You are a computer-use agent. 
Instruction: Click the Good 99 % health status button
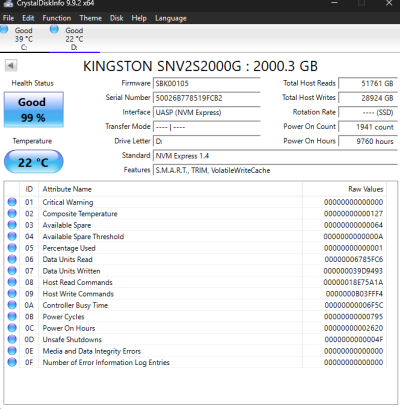pyautogui.click(x=33, y=110)
